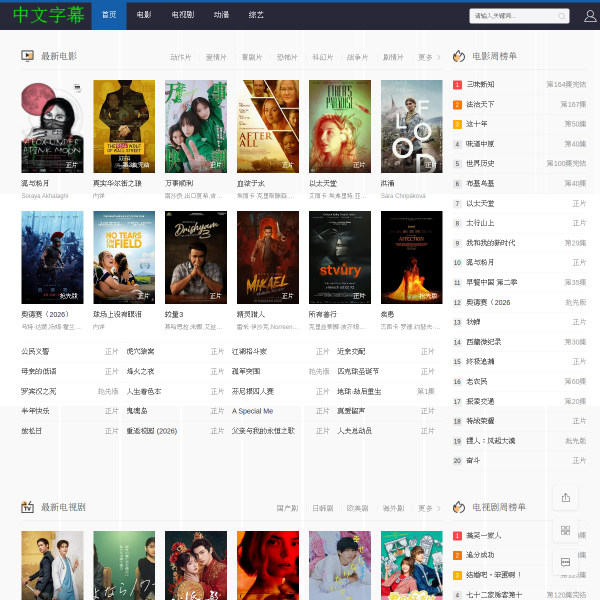Click the floating QR code grid icon
600x600 pixels.
[566, 530]
